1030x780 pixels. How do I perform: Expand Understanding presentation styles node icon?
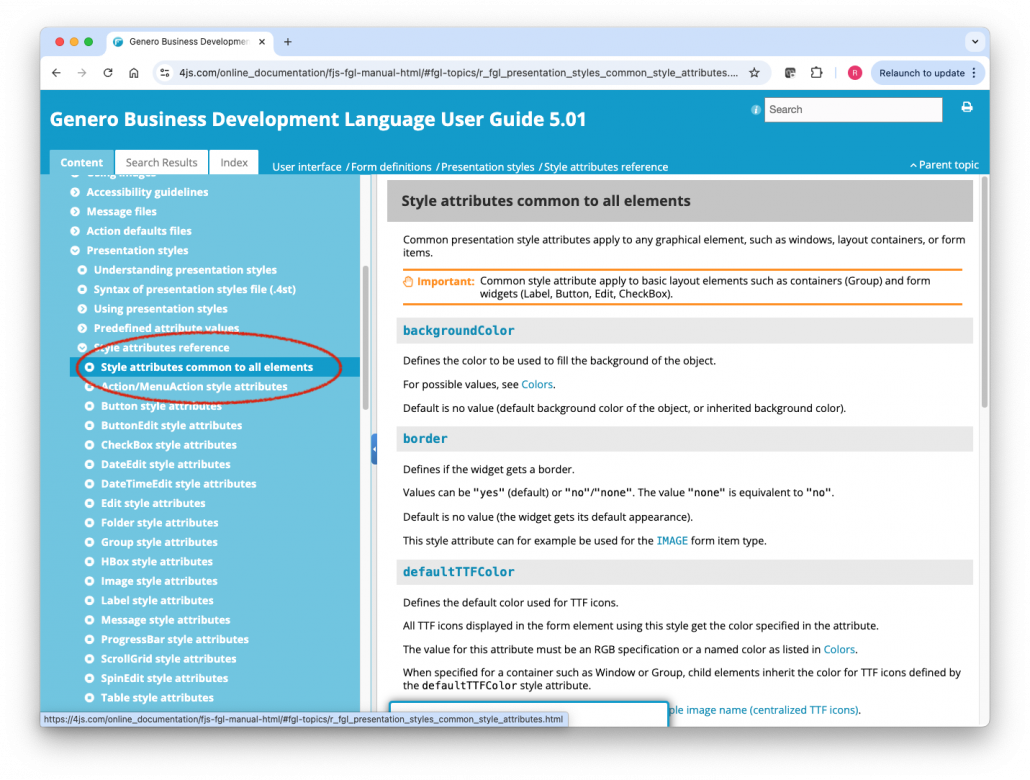(82, 270)
